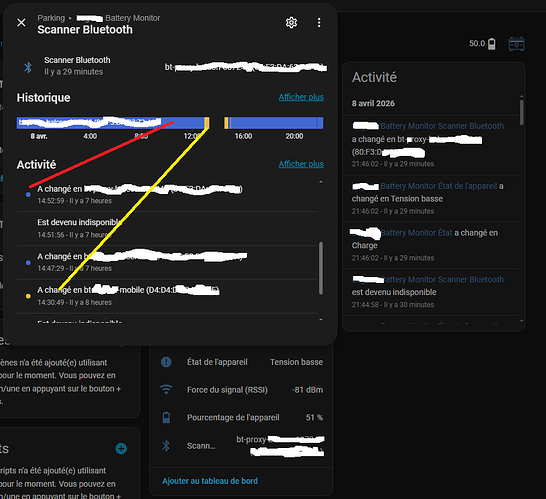Click the Wi-Fi icon for Force du signal
Screen dimensions: 546x499
166,389
